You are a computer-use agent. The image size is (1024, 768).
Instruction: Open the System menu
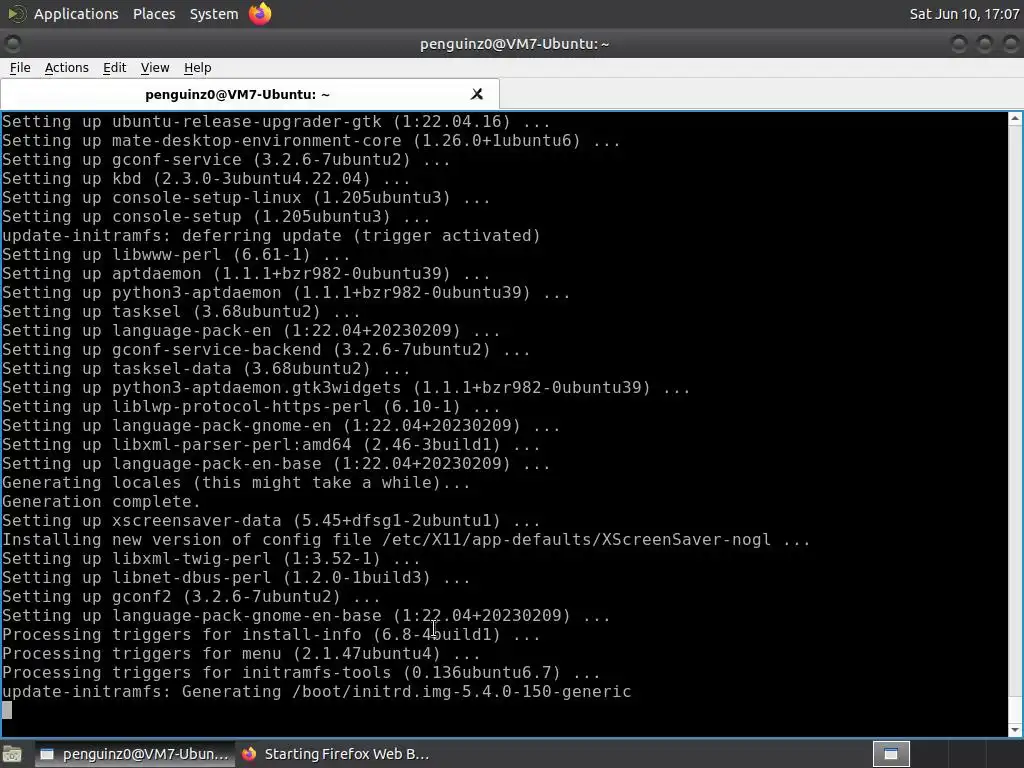(x=214, y=14)
